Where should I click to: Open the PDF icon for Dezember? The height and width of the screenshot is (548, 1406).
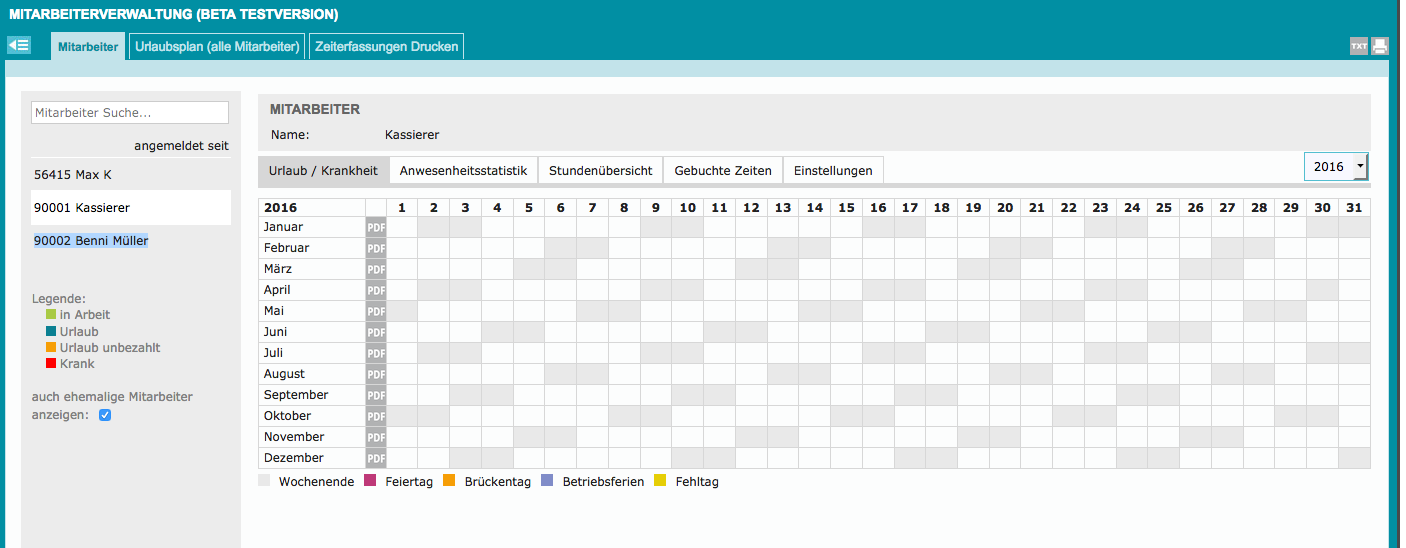(x=376, y=458)
